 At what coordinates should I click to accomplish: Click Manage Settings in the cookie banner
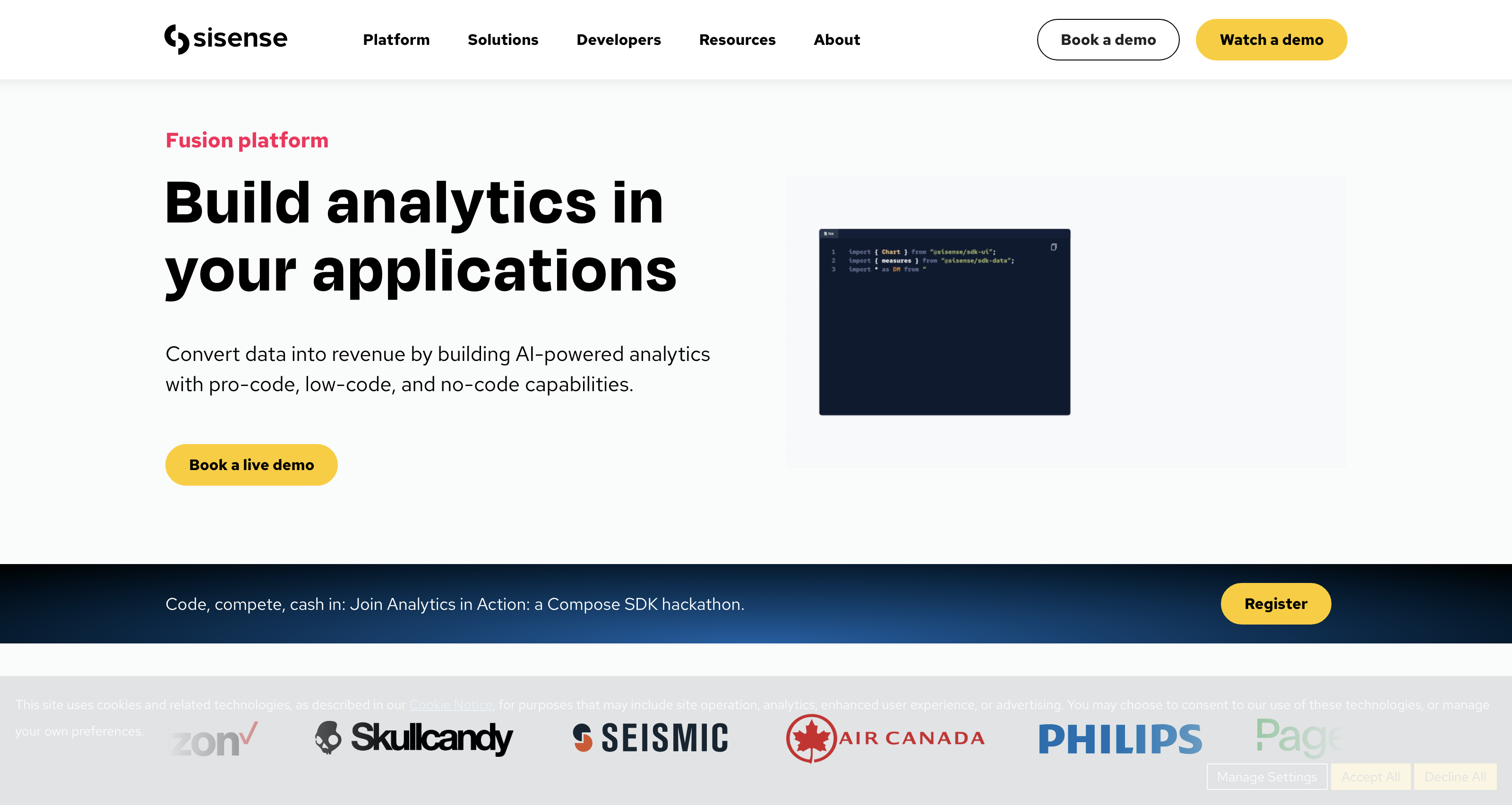(x=1267, y=777)
